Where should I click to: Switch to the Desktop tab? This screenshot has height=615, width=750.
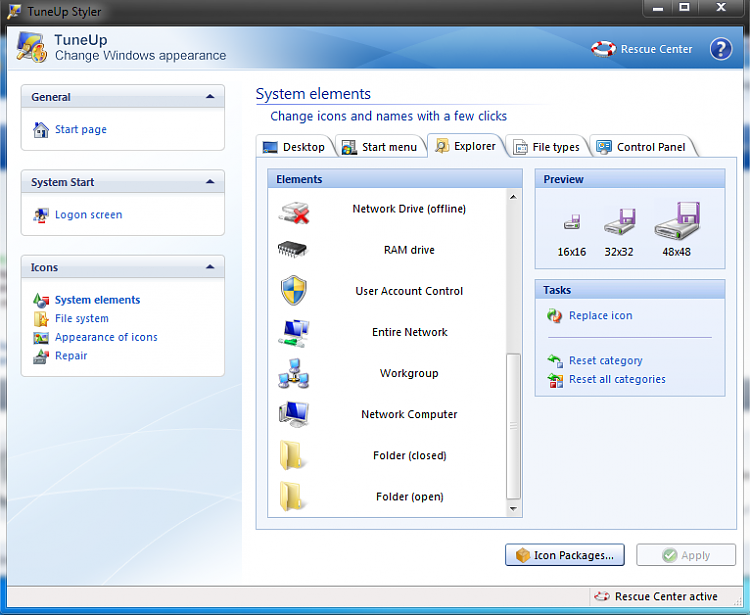294,147
